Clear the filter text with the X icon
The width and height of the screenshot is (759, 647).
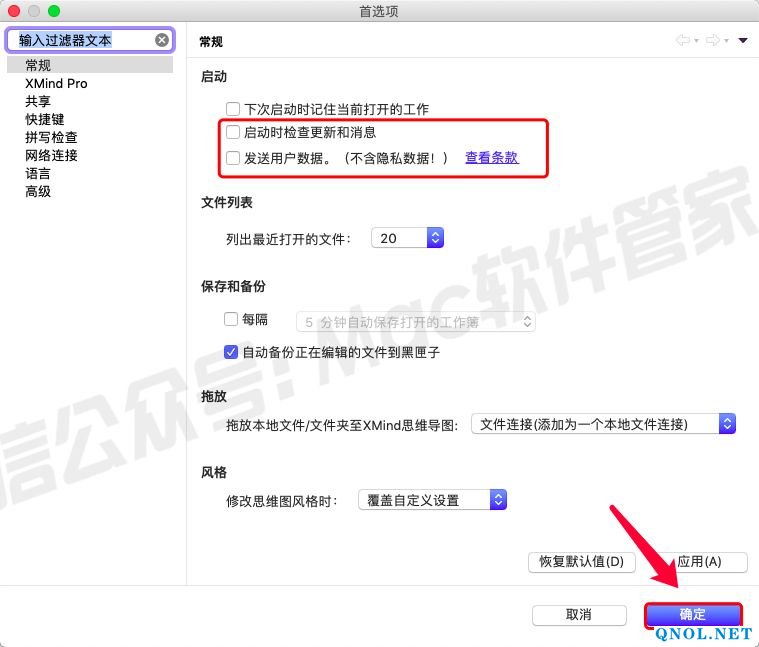(161, 40)
